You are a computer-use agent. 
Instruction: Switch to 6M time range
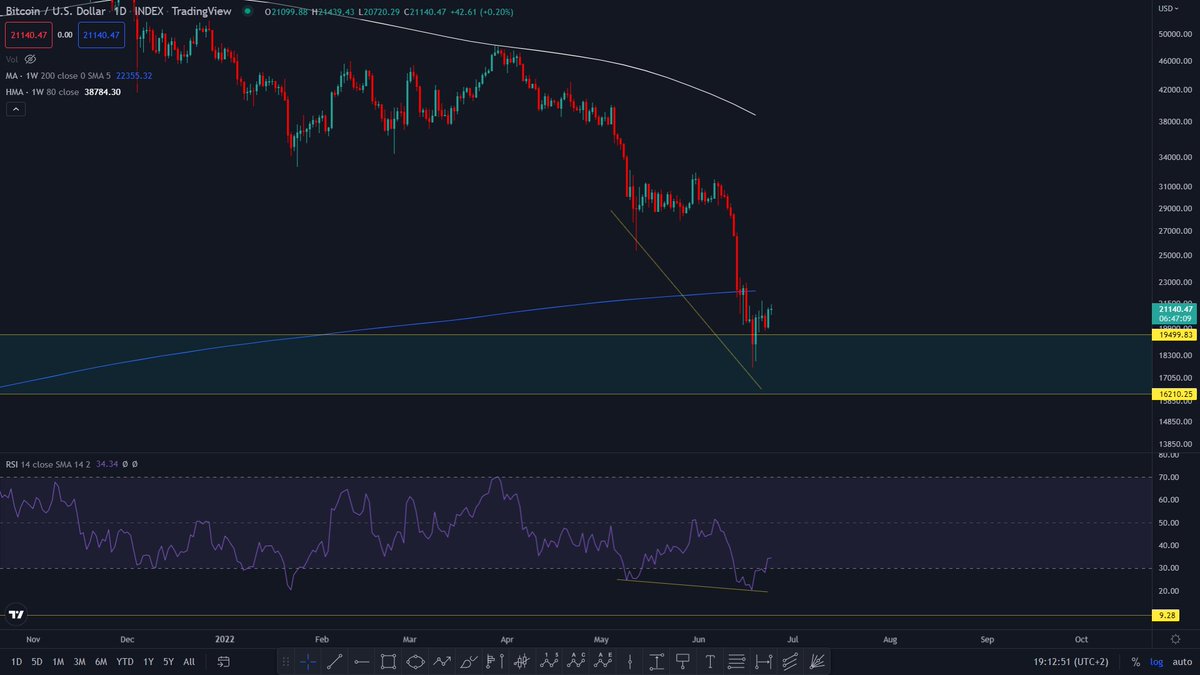(x=101, y=661)
